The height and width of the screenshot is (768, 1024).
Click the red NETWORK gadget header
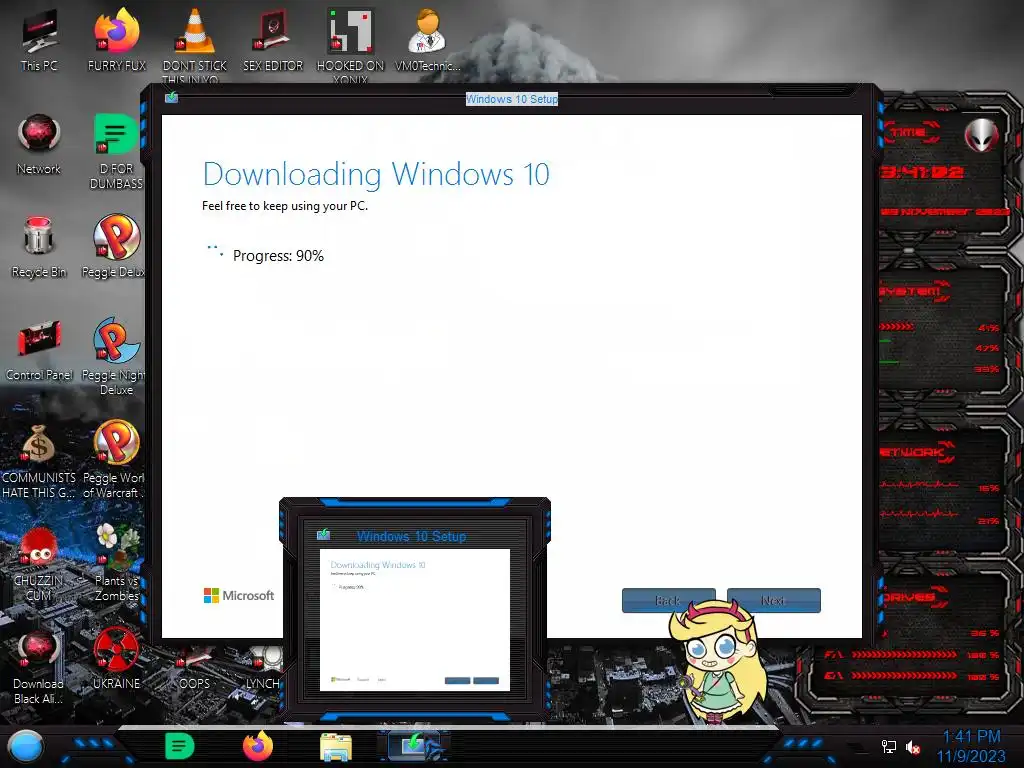[916, 452]
